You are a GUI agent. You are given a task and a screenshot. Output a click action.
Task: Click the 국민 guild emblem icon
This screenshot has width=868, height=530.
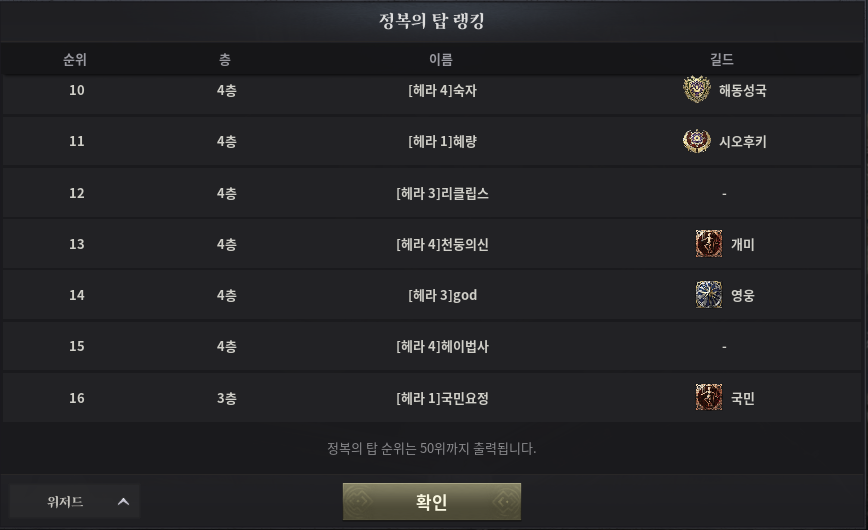[709, 398]
